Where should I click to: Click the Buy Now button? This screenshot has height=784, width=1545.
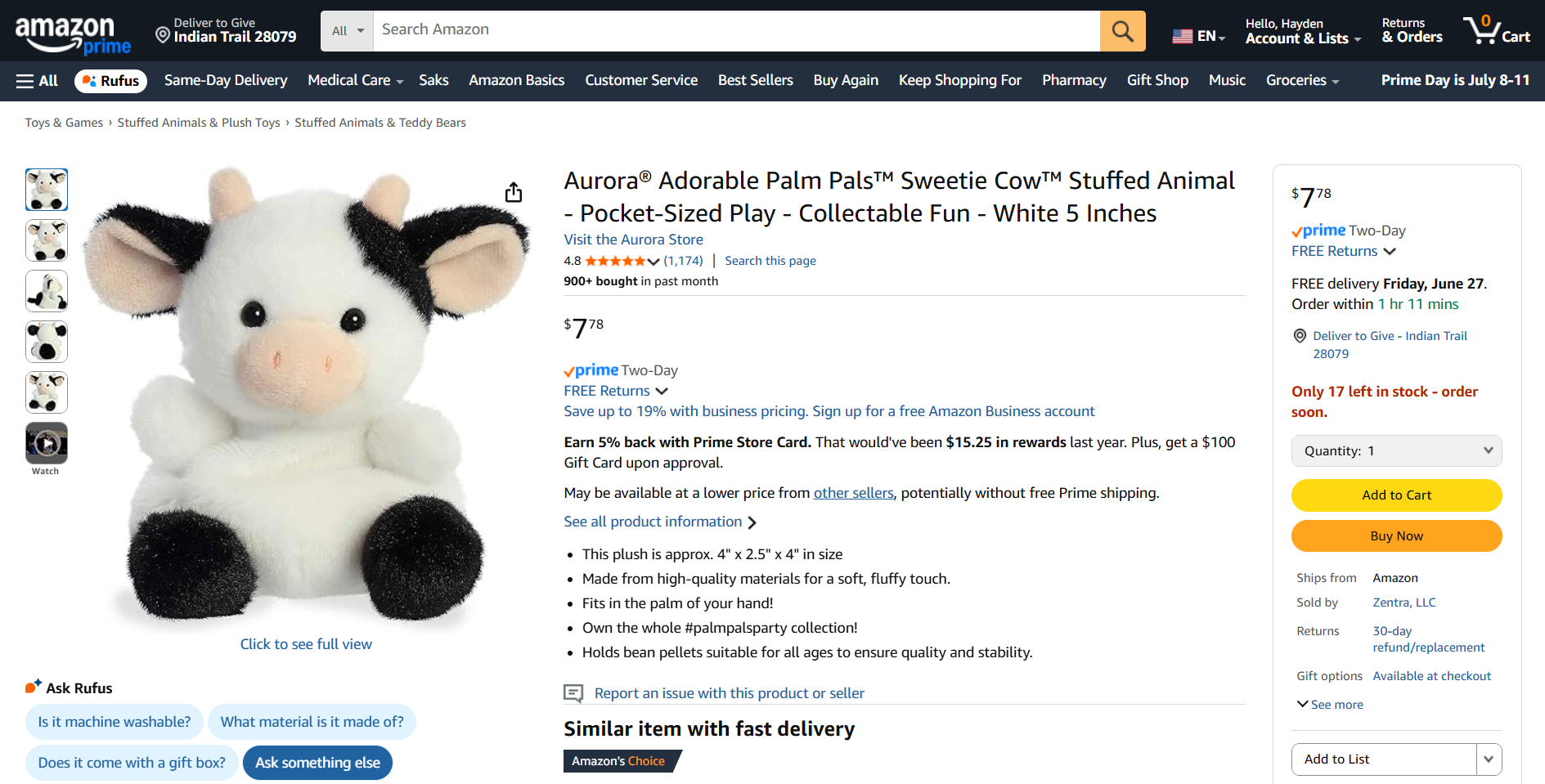(1396, 536)
